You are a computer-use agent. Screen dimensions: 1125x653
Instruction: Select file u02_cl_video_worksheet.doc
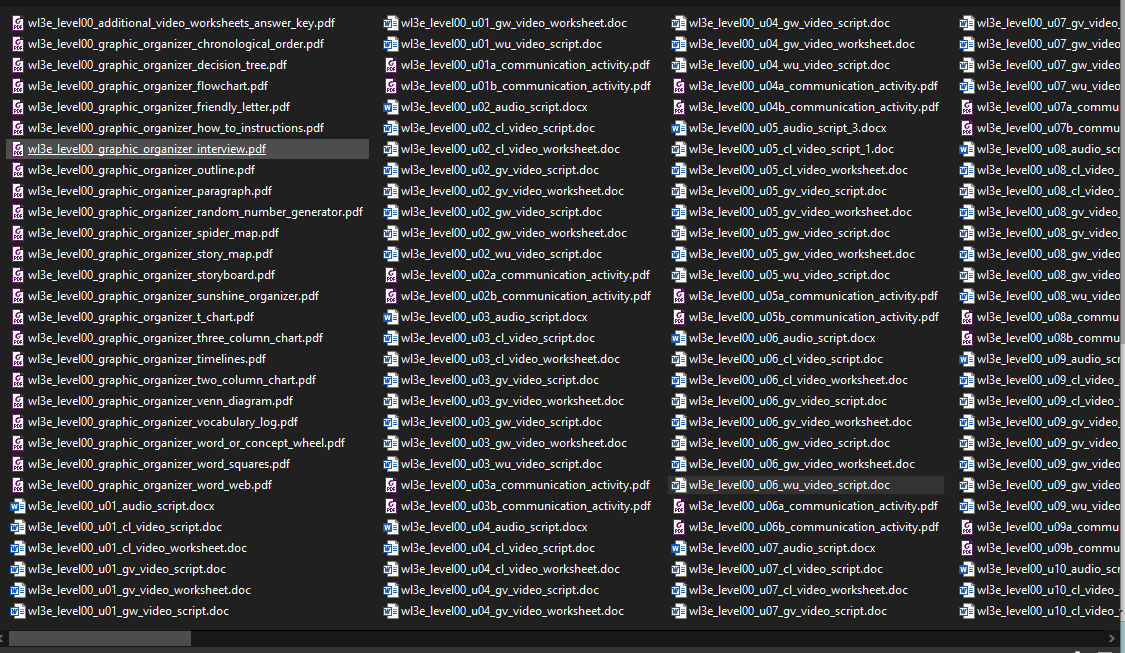point(510,149)
